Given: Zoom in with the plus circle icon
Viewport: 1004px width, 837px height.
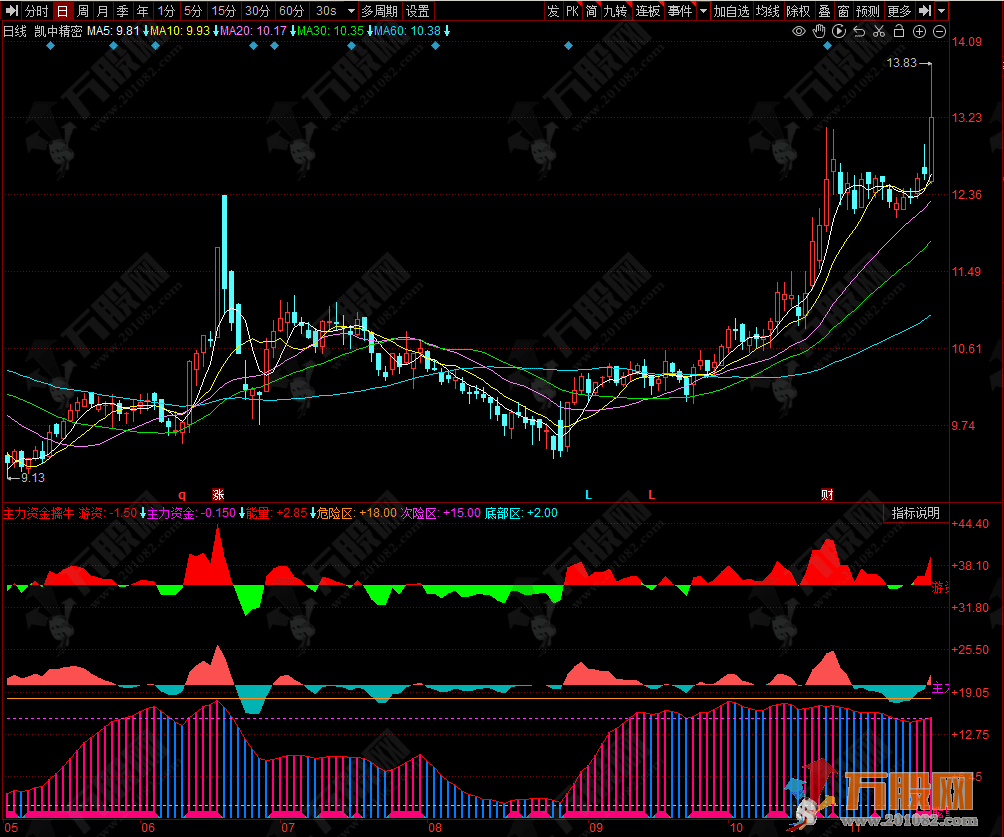Looking at the screenshot, I should [919, 31].
